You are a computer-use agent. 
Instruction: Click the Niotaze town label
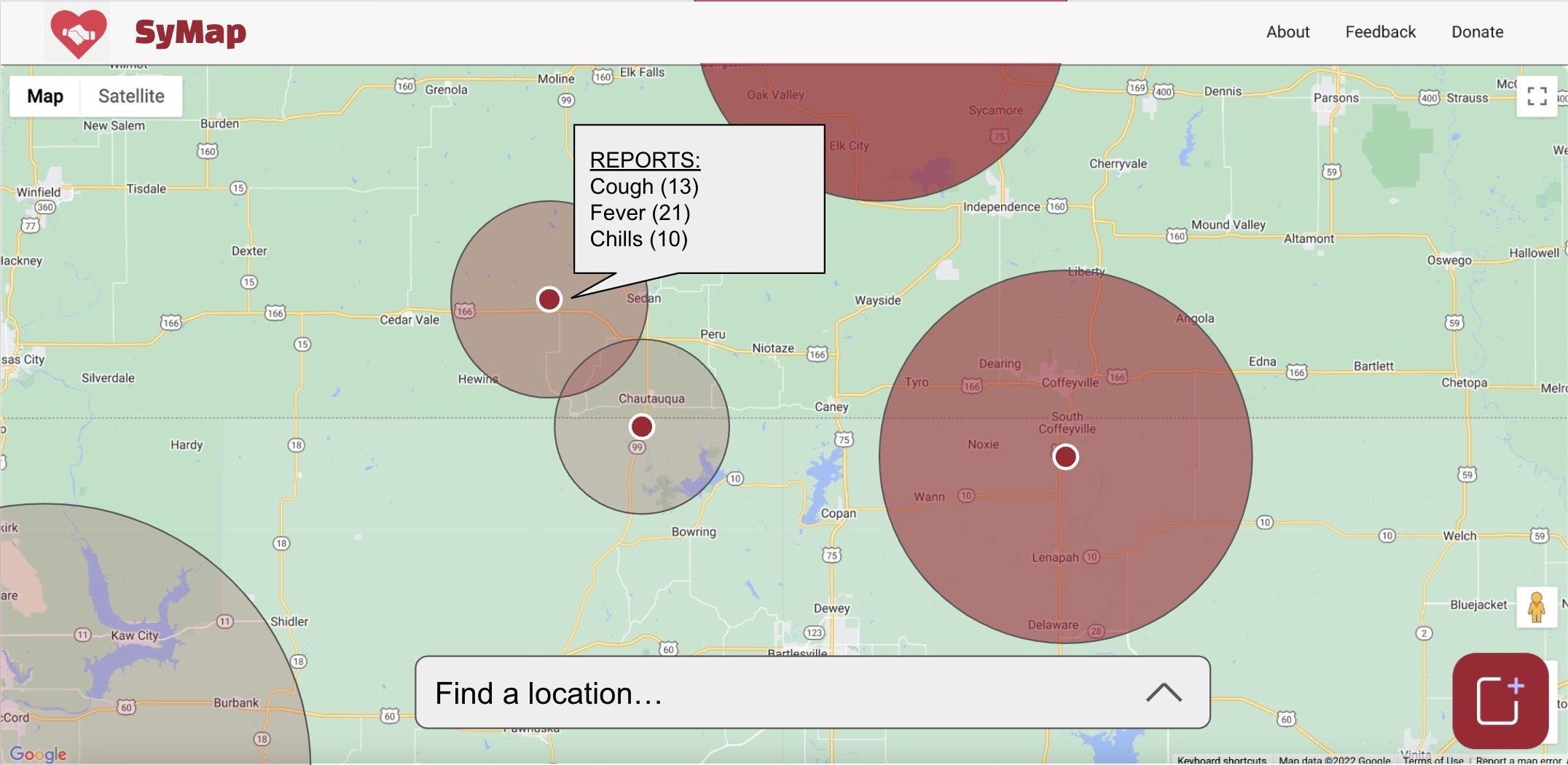pyautogui.click(x=773, y=348)
